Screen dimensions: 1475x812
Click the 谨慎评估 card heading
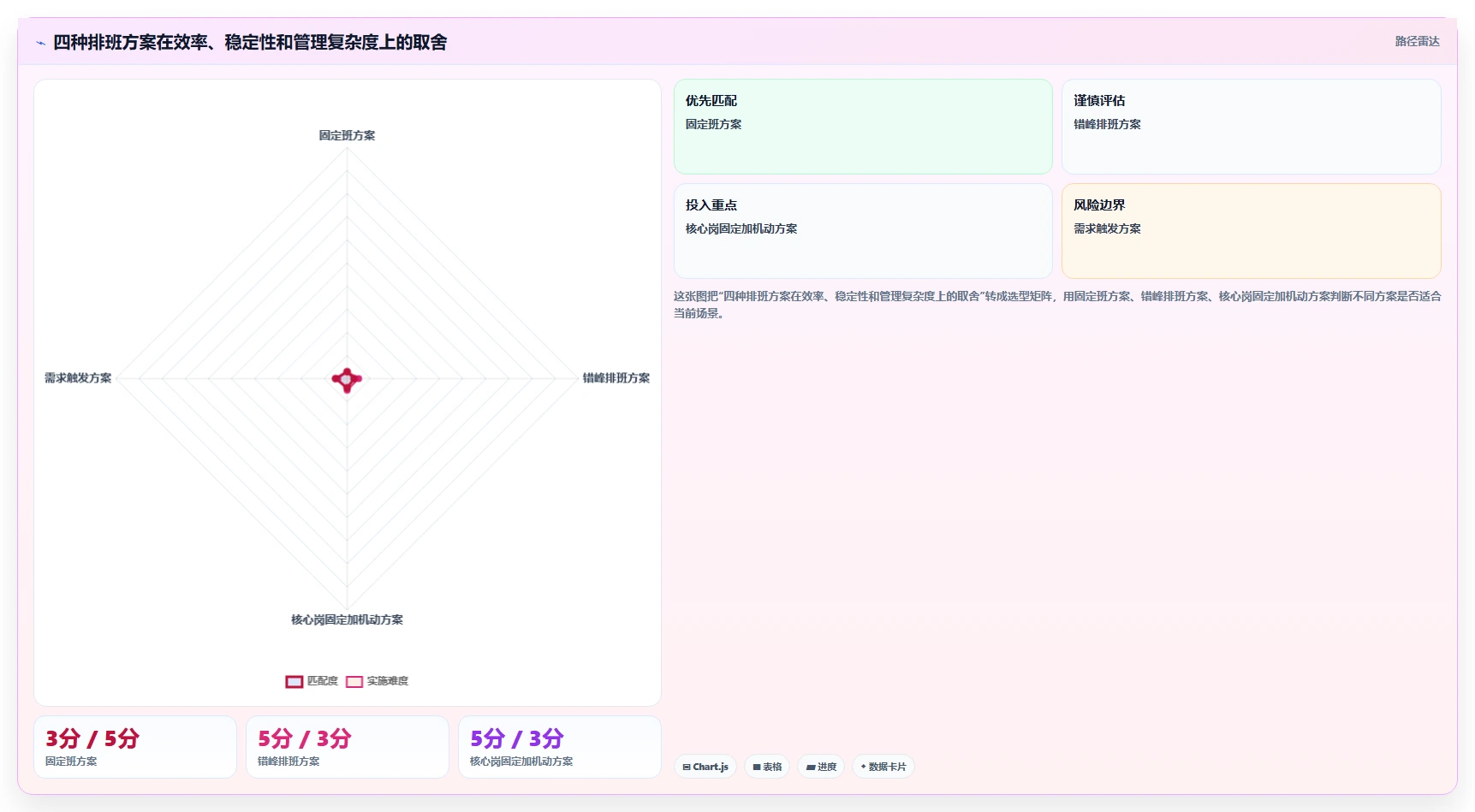click(1099, 100)
